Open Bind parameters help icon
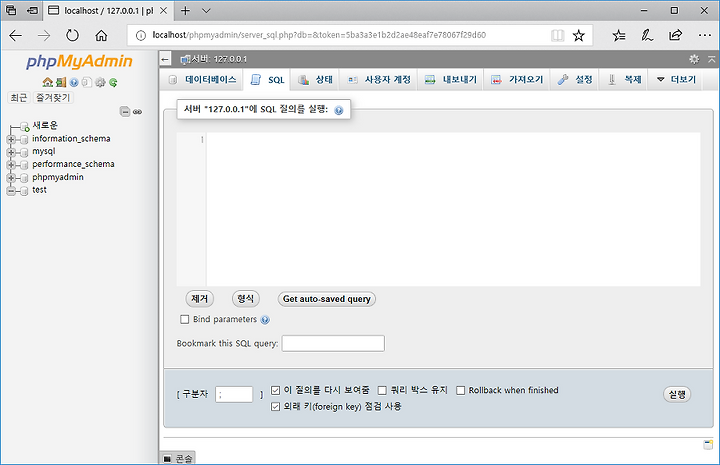Screen dimensions: 720x465 (x=265, y=320)
